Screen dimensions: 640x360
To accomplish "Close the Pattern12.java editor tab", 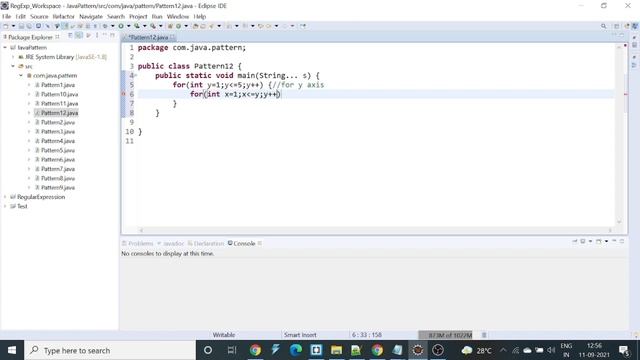I will pyautogui.click(x=173, y=37).
